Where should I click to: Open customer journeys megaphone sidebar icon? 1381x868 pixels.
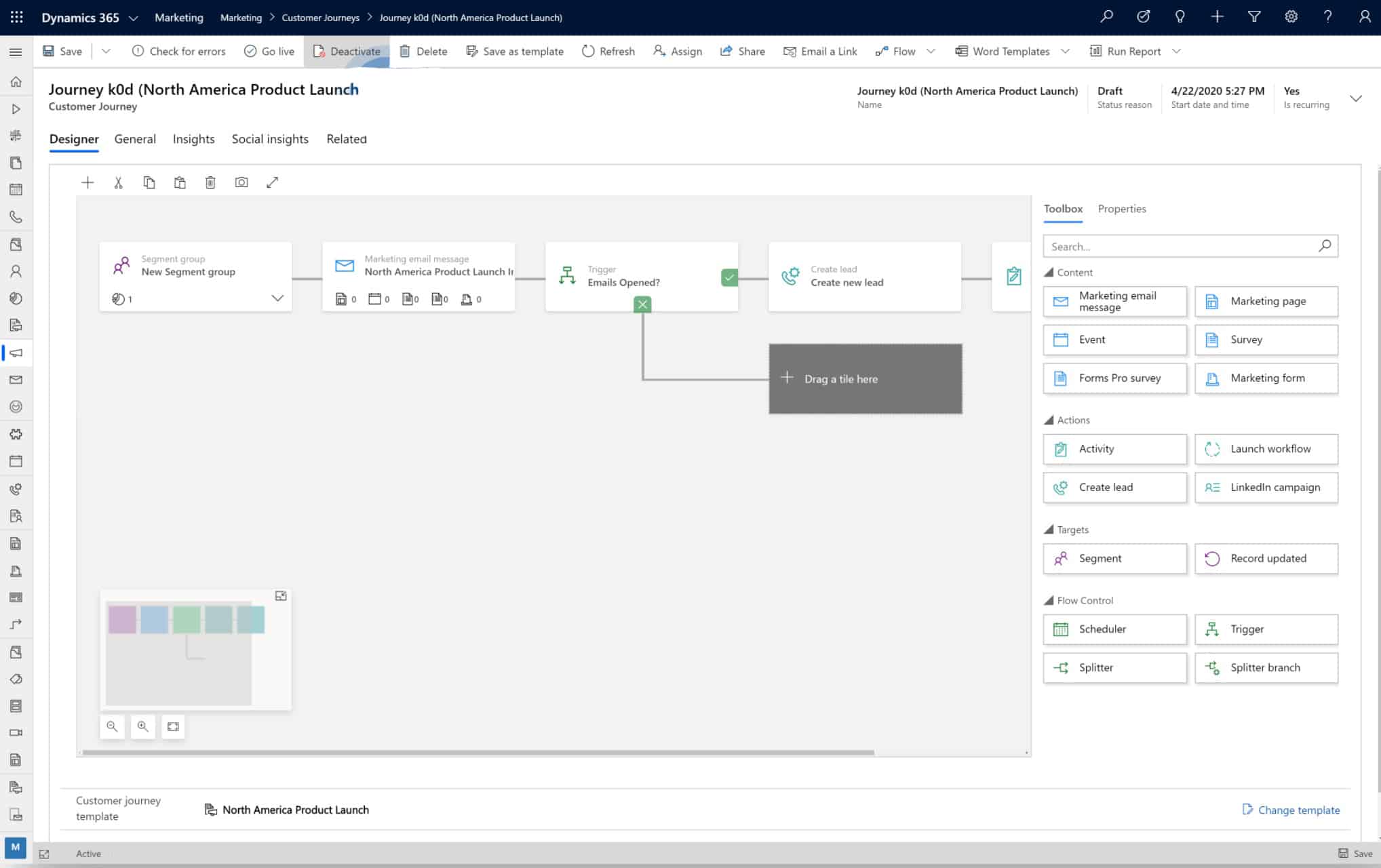[16, 353]
